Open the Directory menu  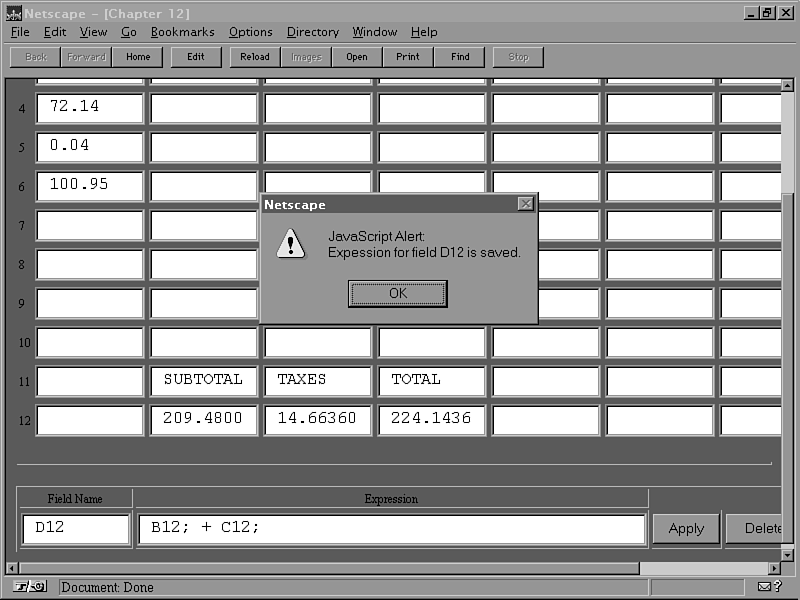(312, 32)
